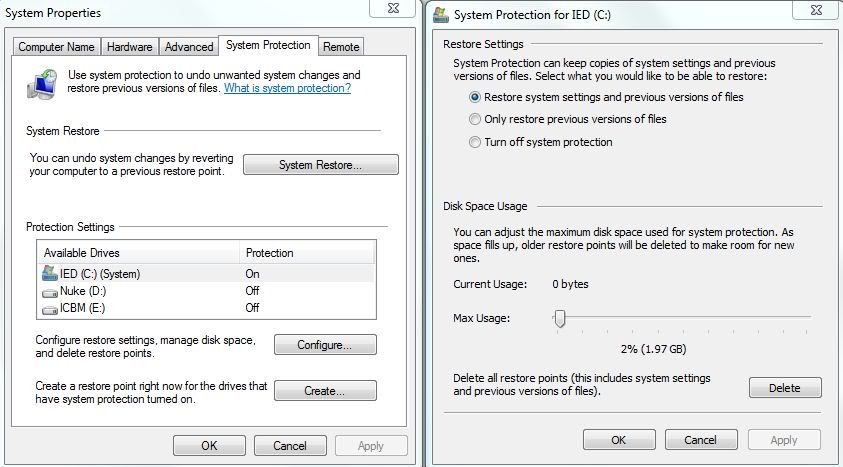Delete all restore points
This screenshot has height=467, width=843.
point(784,388)
